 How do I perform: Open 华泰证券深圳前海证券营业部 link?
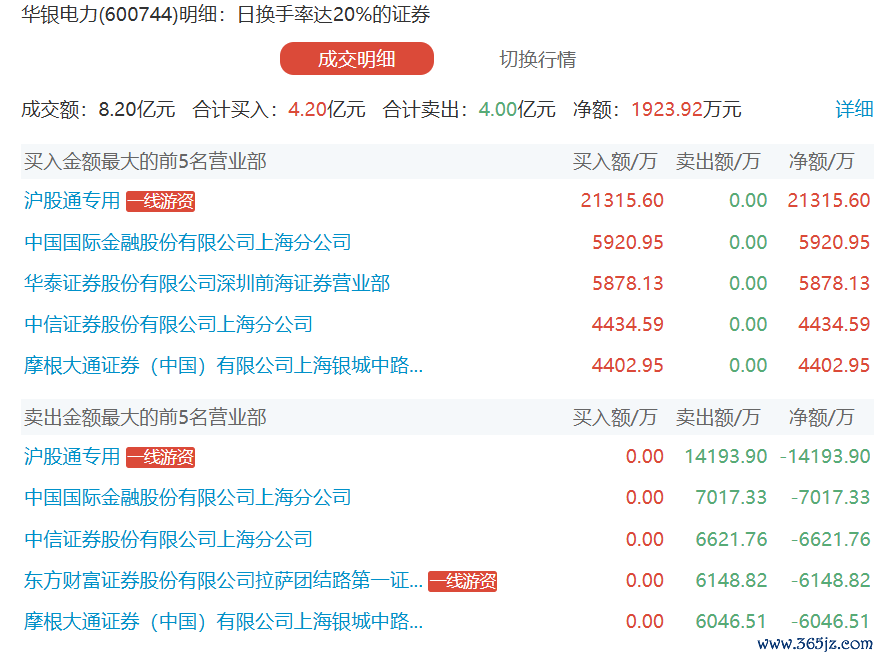[x=207, y=283]
